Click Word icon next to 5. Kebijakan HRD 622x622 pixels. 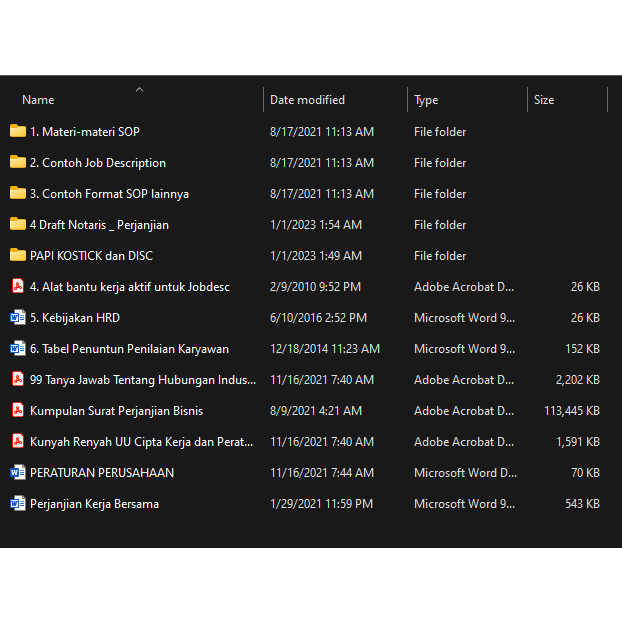pos(18,317)
